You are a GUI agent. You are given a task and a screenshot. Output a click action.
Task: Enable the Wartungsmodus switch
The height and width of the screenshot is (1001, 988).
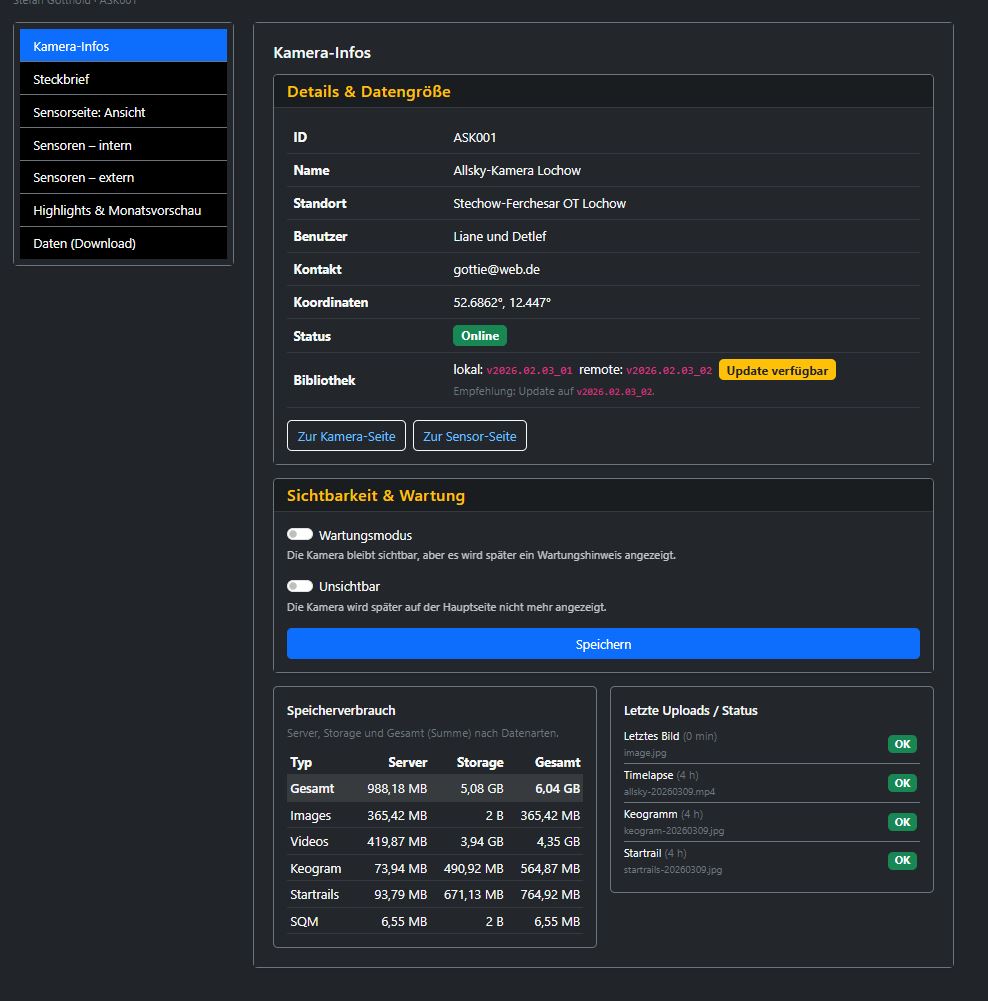click(300, 535)
